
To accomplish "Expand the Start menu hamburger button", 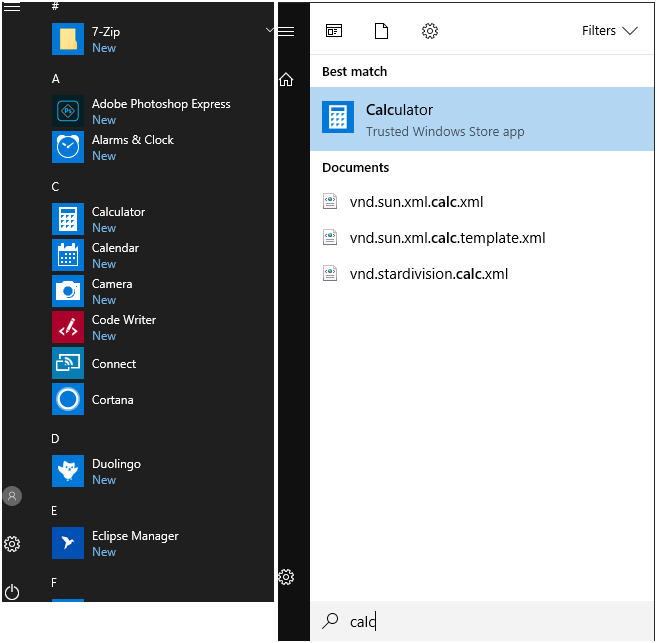I will click(x=12, y=7).
